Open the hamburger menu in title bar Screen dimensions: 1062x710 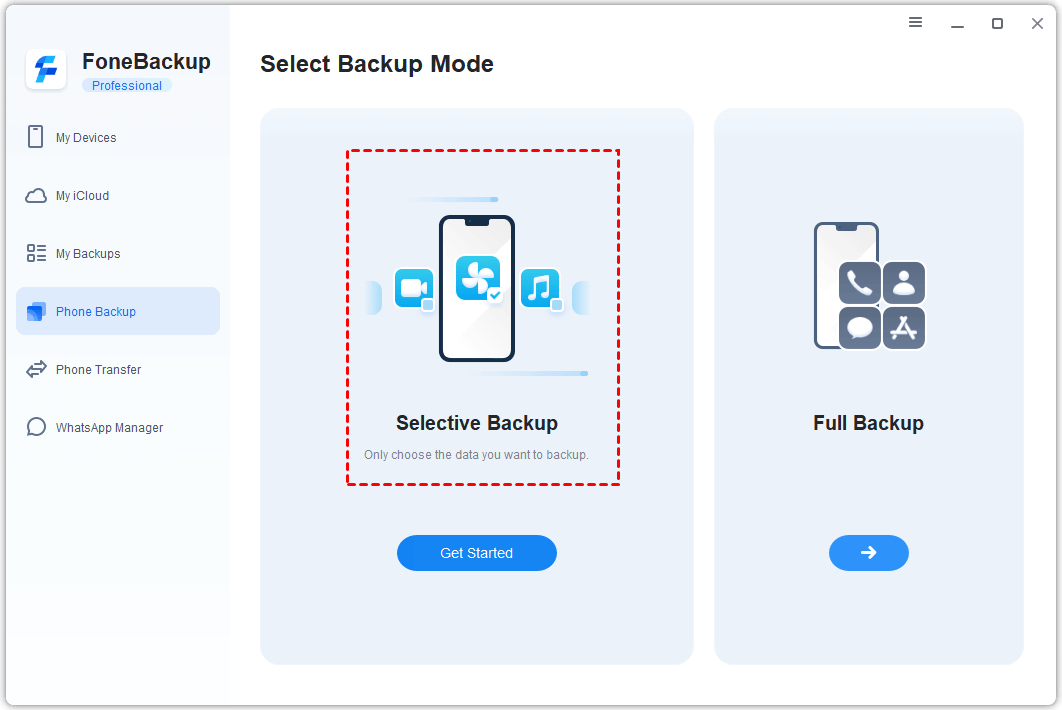[915, 22]
